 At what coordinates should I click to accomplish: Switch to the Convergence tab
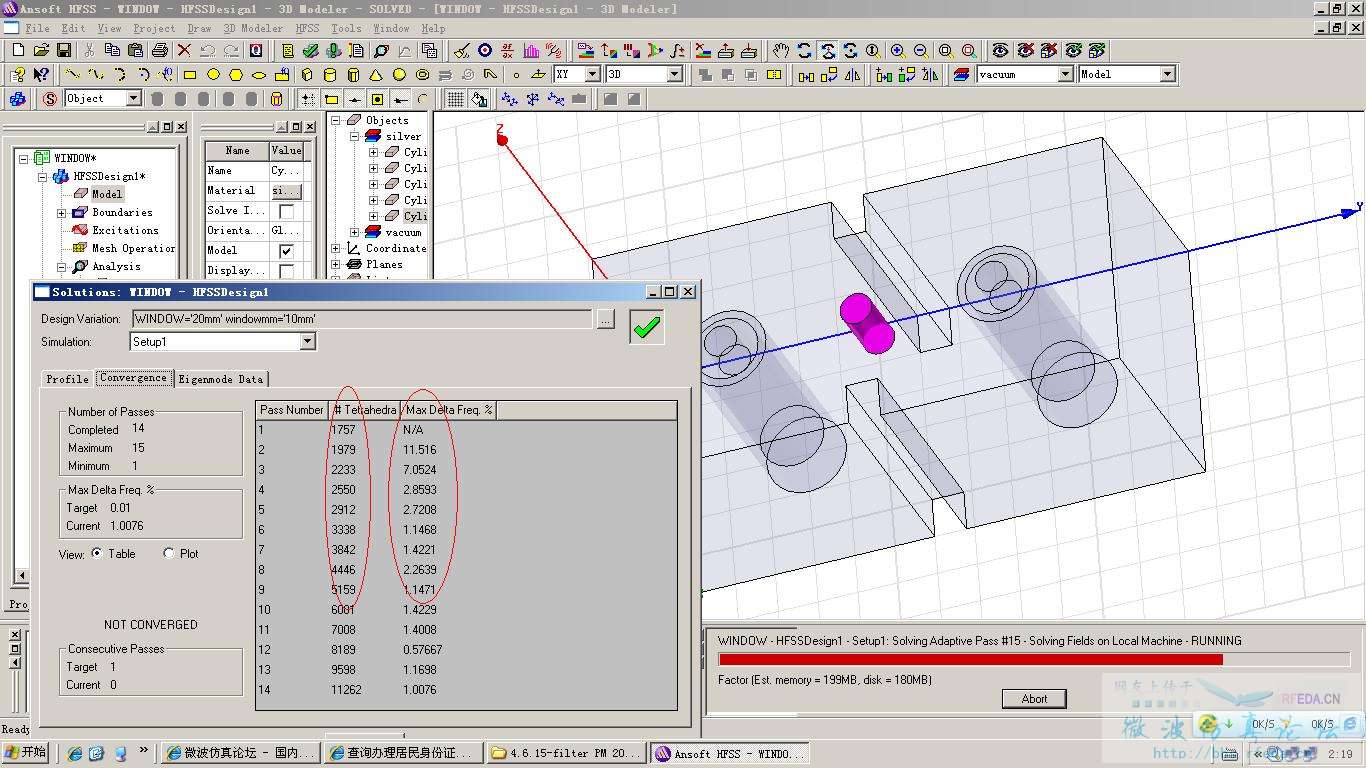pyautogui.click(x=134, y=378)
